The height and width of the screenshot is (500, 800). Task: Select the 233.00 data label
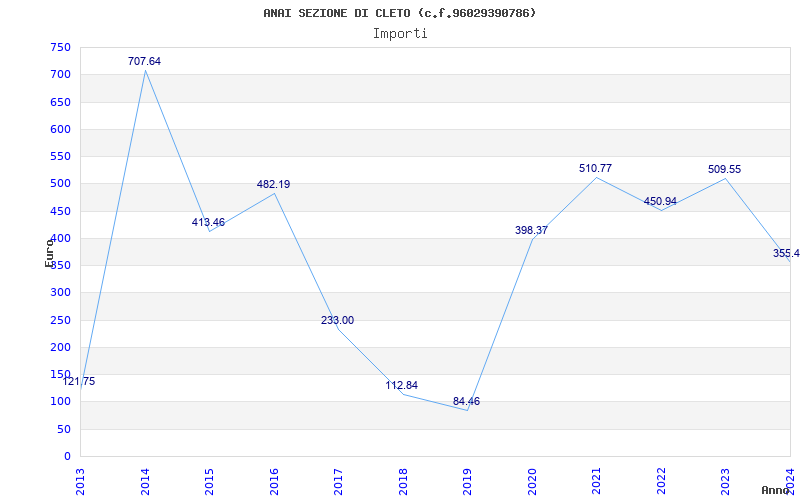click(x=337, y=320)
